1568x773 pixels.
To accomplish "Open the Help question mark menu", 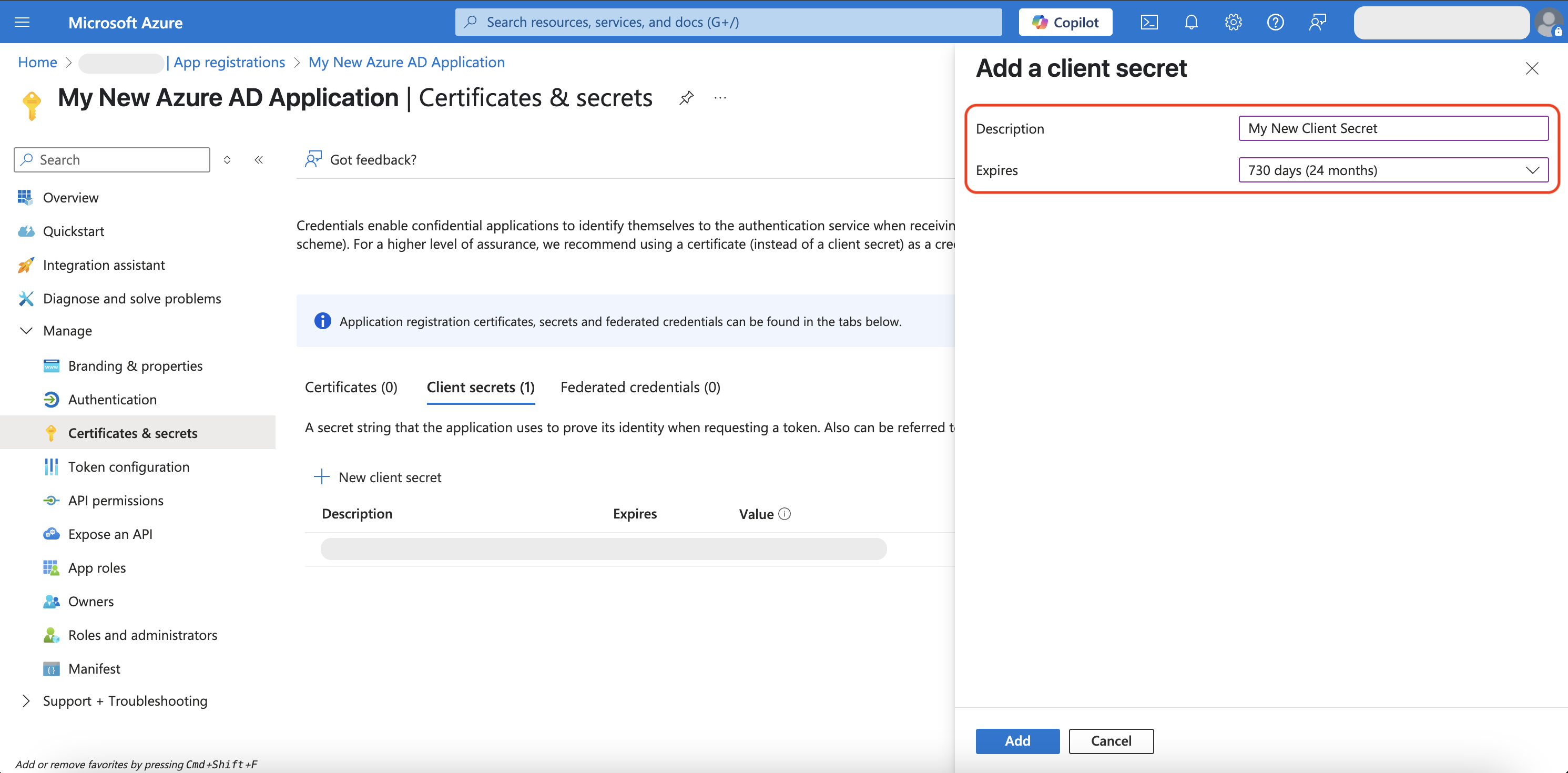I will click(x=1275, y=23).
